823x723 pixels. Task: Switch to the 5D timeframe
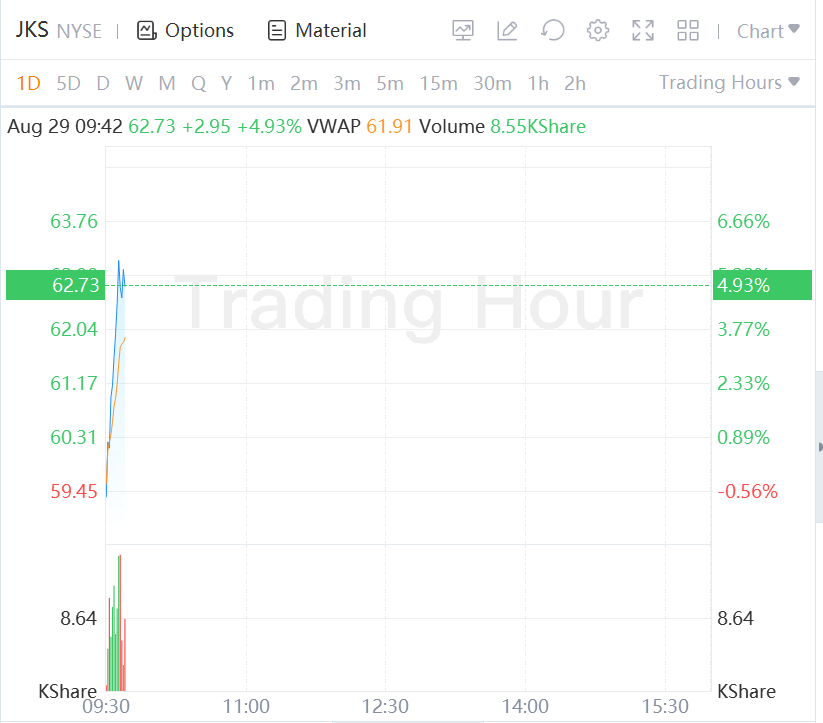[x=68, y=83]
